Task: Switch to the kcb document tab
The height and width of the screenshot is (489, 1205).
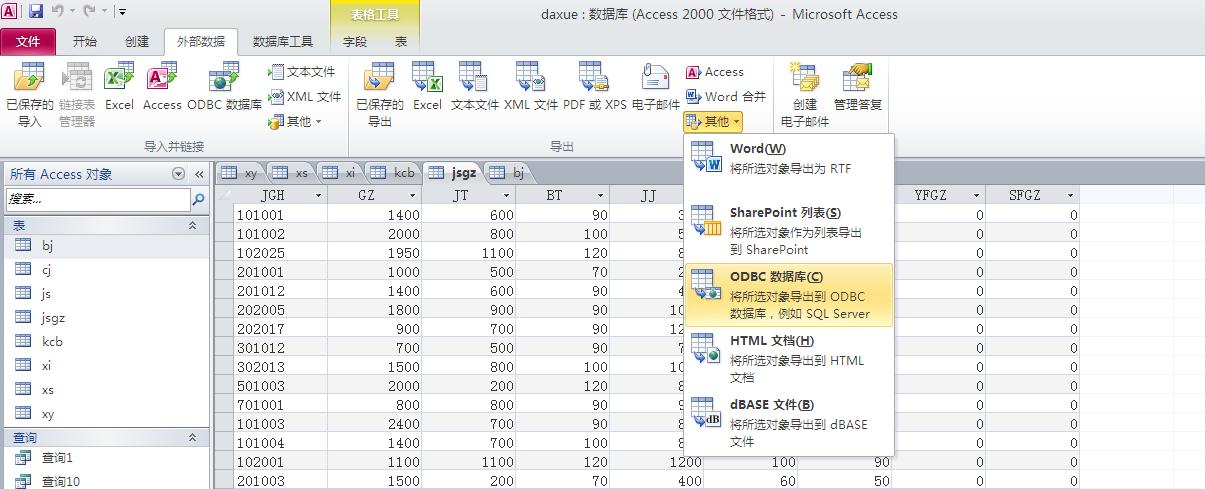Action: point(393,173)
